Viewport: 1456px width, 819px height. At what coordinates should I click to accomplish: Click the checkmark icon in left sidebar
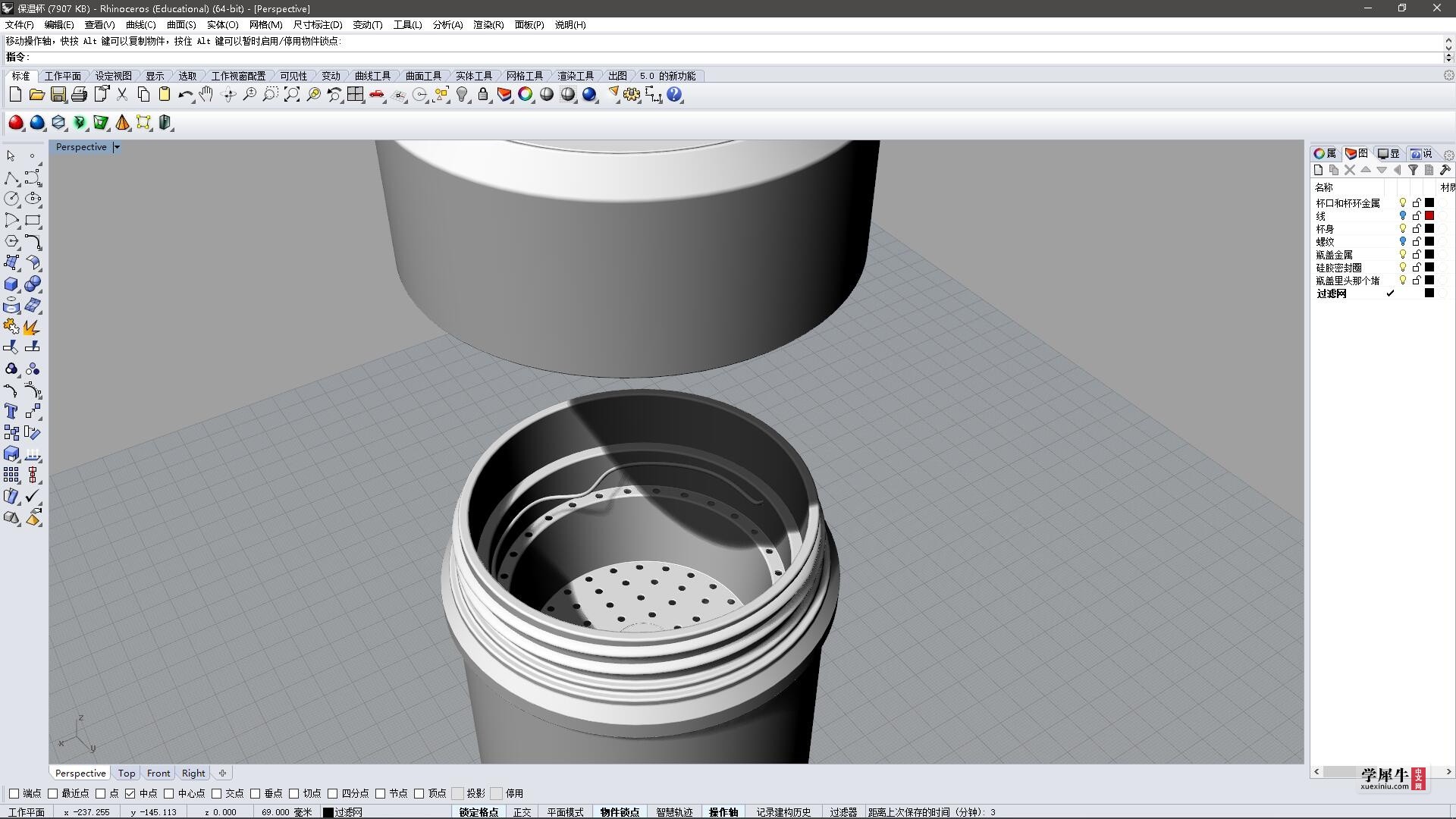tap(33, 496)
